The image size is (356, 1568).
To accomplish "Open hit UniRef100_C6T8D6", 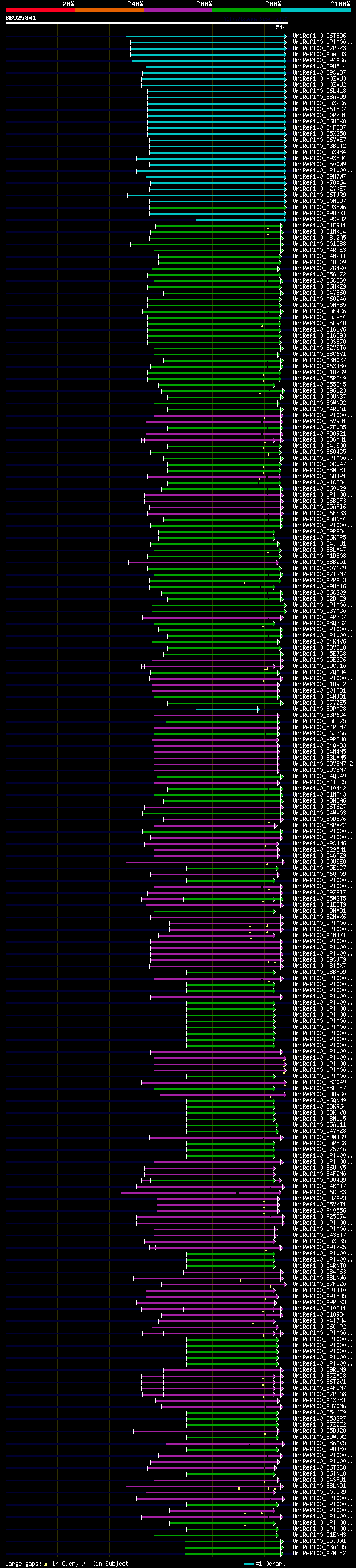I will pyautogui.click(x=319, y=36).
